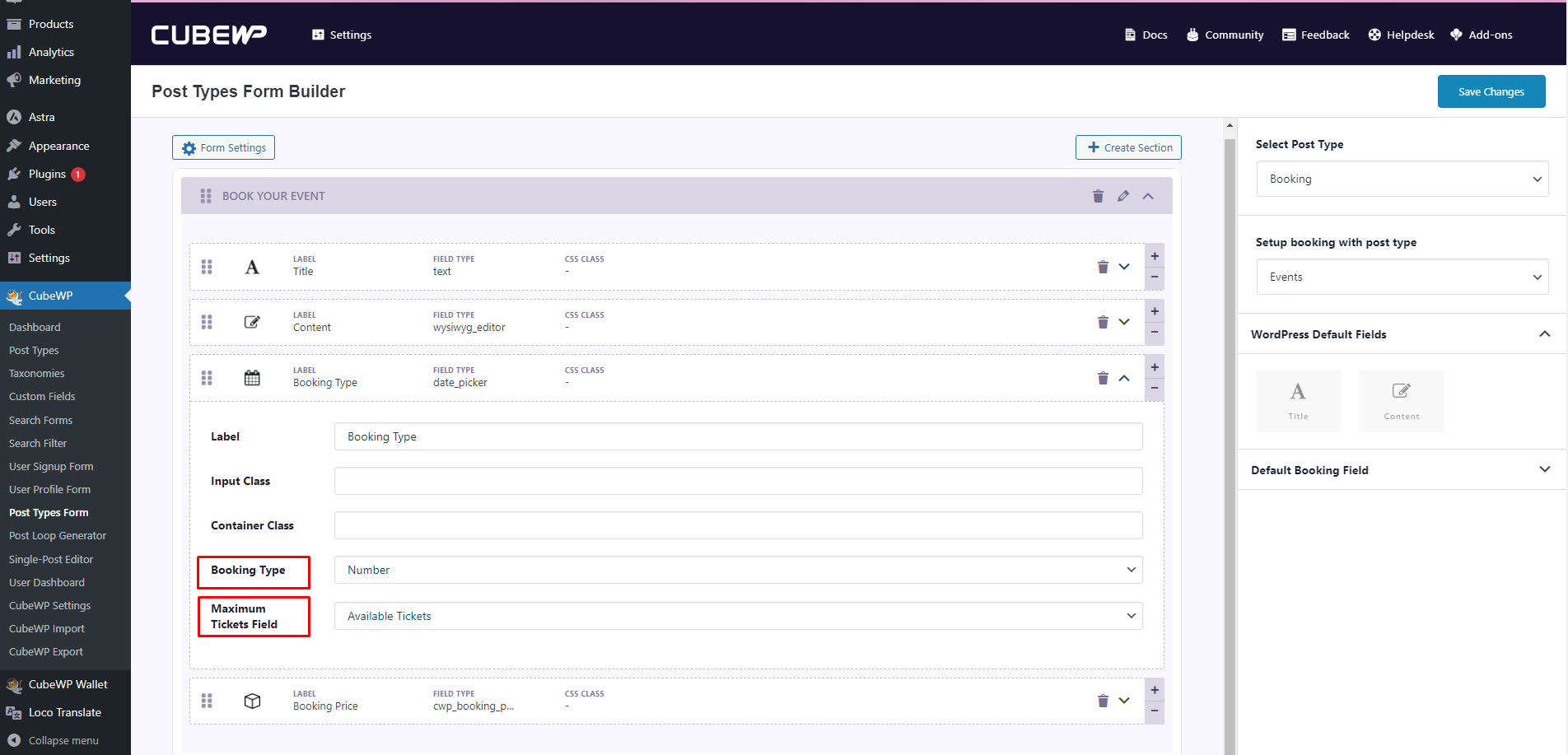Open CubeWP Settings in top bar
Image resolution: width=1568 pixels, height=755 pixels.
[x=342, y=35]
